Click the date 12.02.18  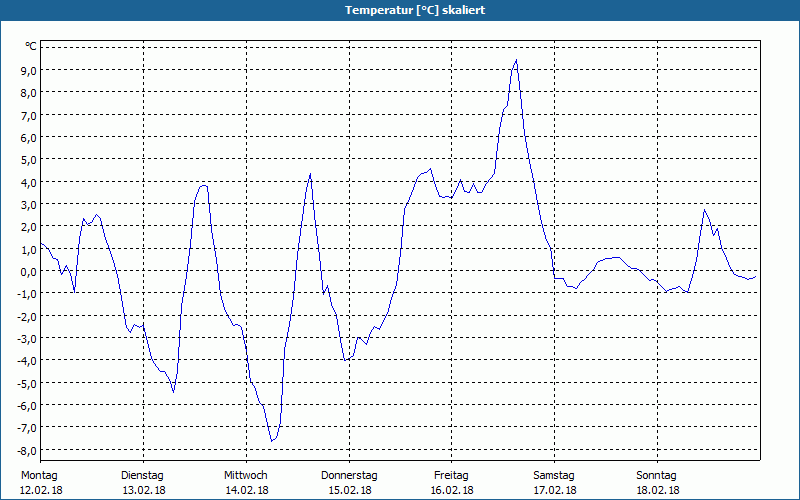tap(41, 490)
